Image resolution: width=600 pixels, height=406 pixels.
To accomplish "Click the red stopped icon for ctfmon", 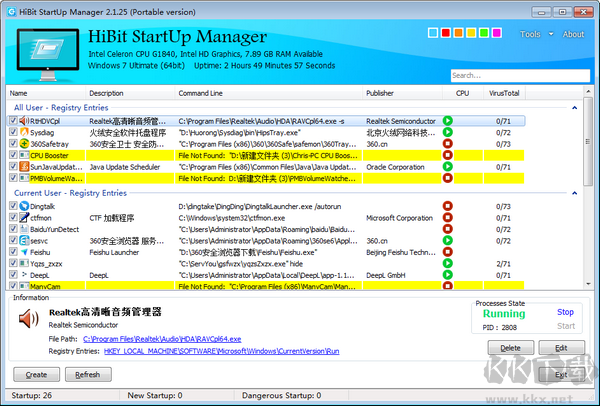I will coord(448,217).
